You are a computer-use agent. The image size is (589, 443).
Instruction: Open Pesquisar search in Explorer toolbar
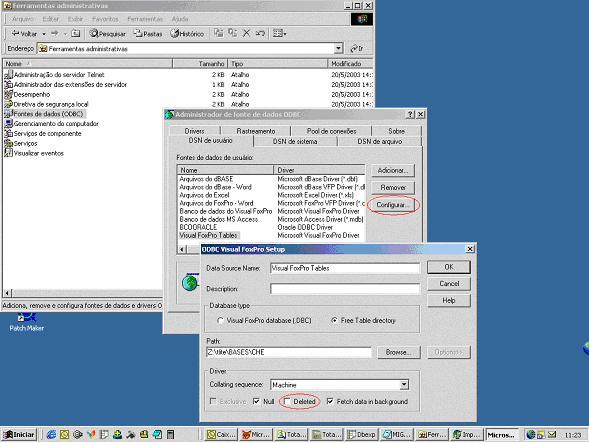[107, 33]
